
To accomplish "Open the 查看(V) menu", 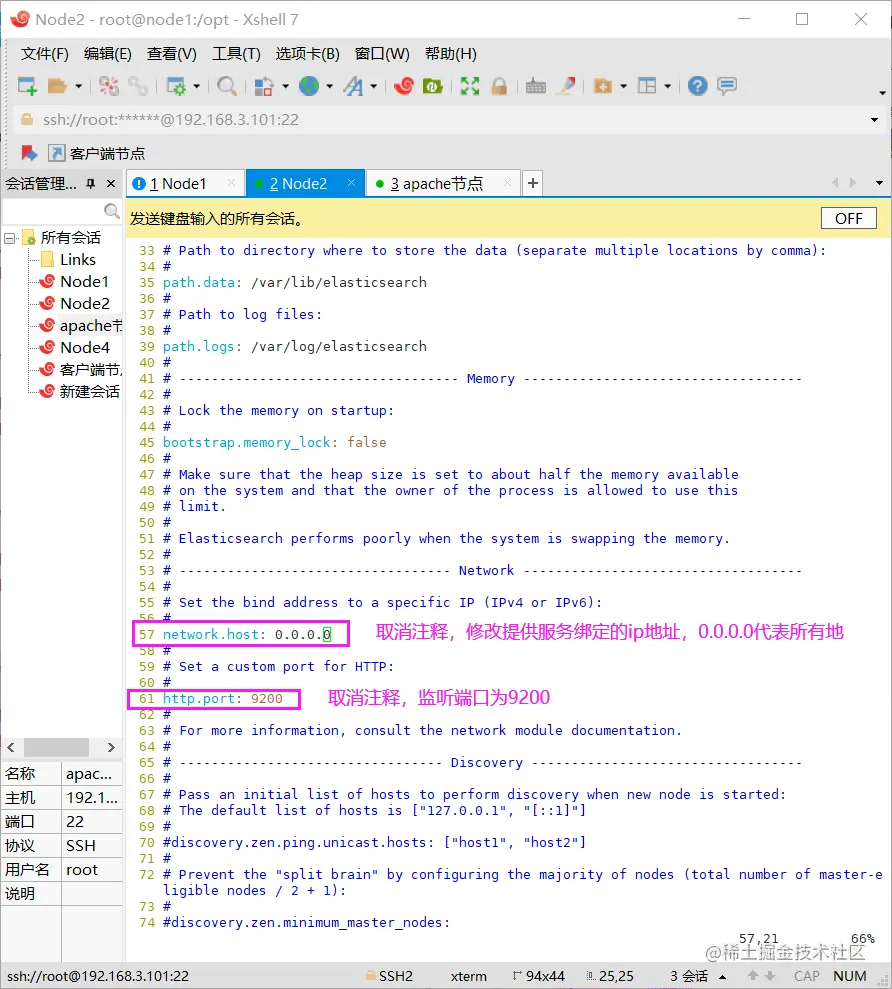I will click(172, 54).
